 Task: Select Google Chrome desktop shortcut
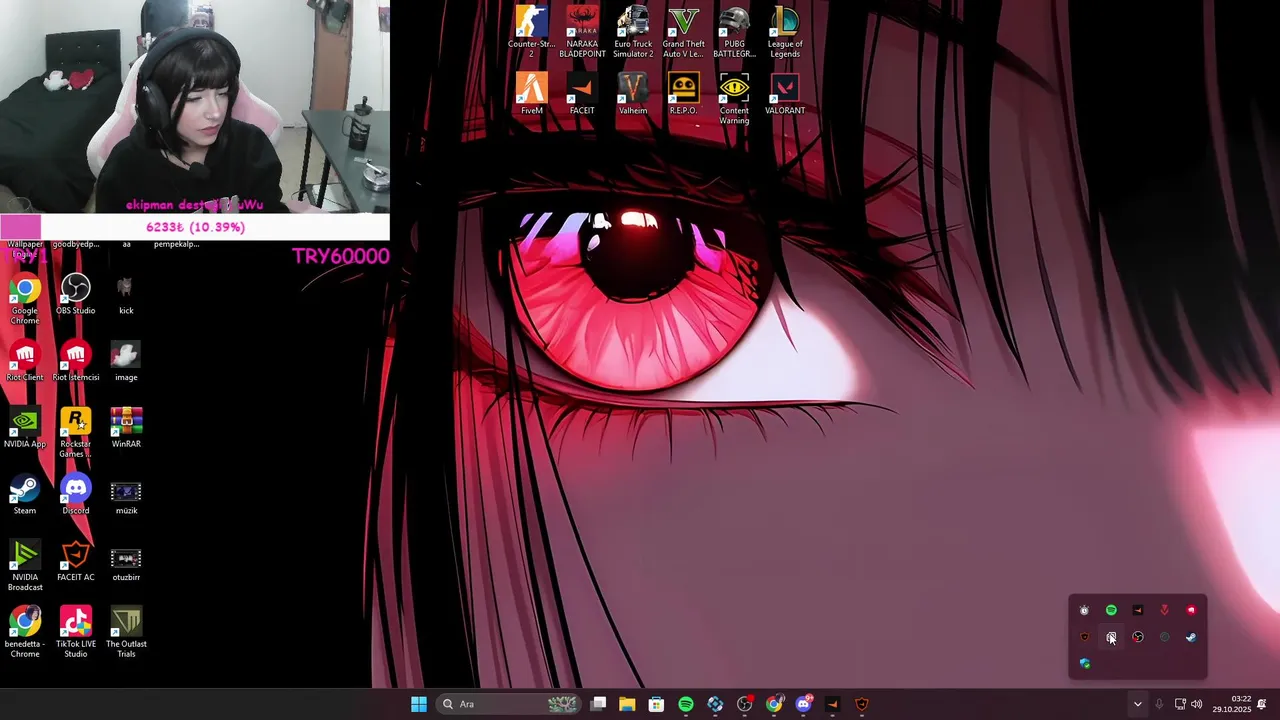point(25,299)
